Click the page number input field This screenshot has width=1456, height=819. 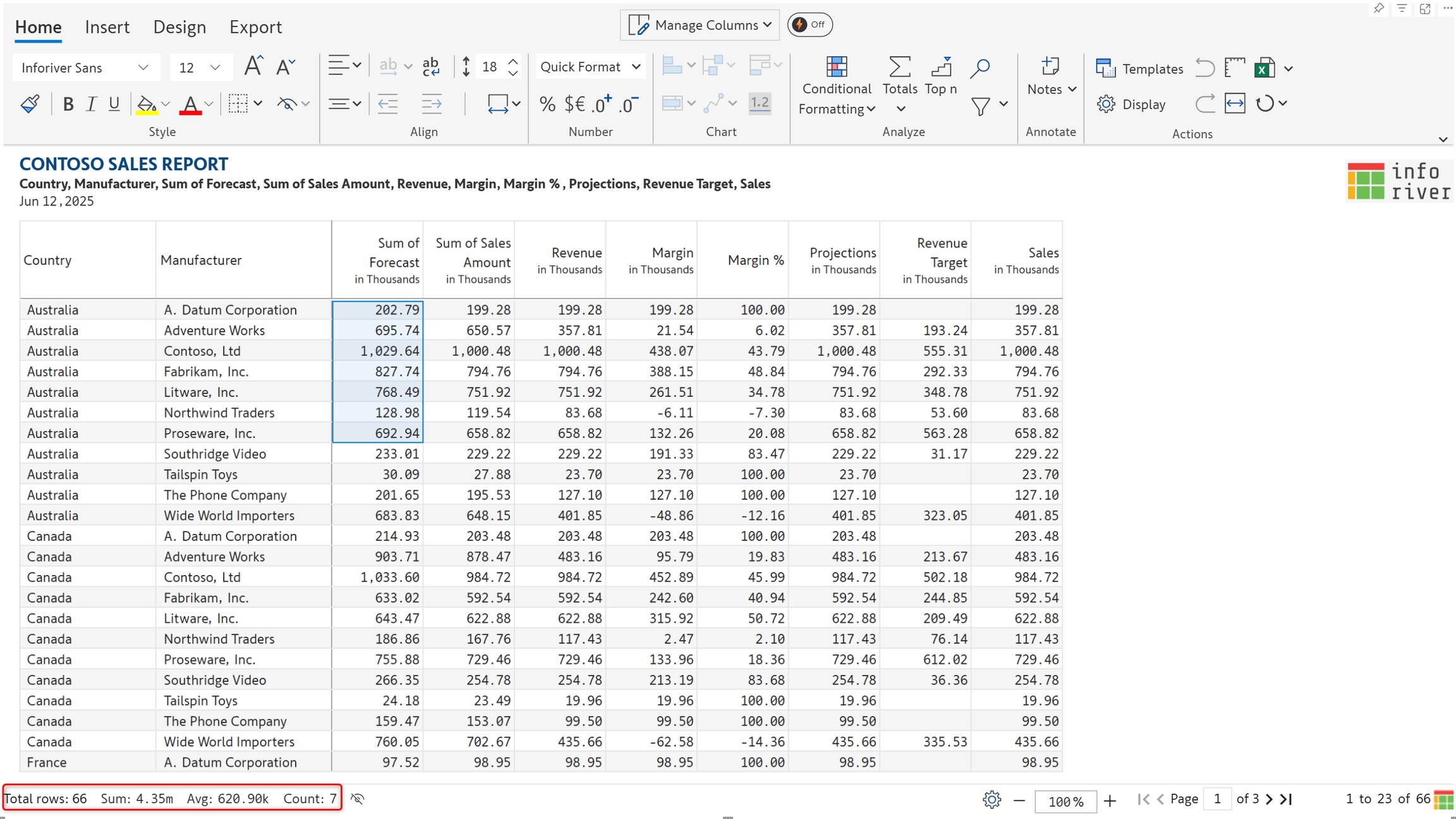pyautogui.click(x=1216, y=799)
